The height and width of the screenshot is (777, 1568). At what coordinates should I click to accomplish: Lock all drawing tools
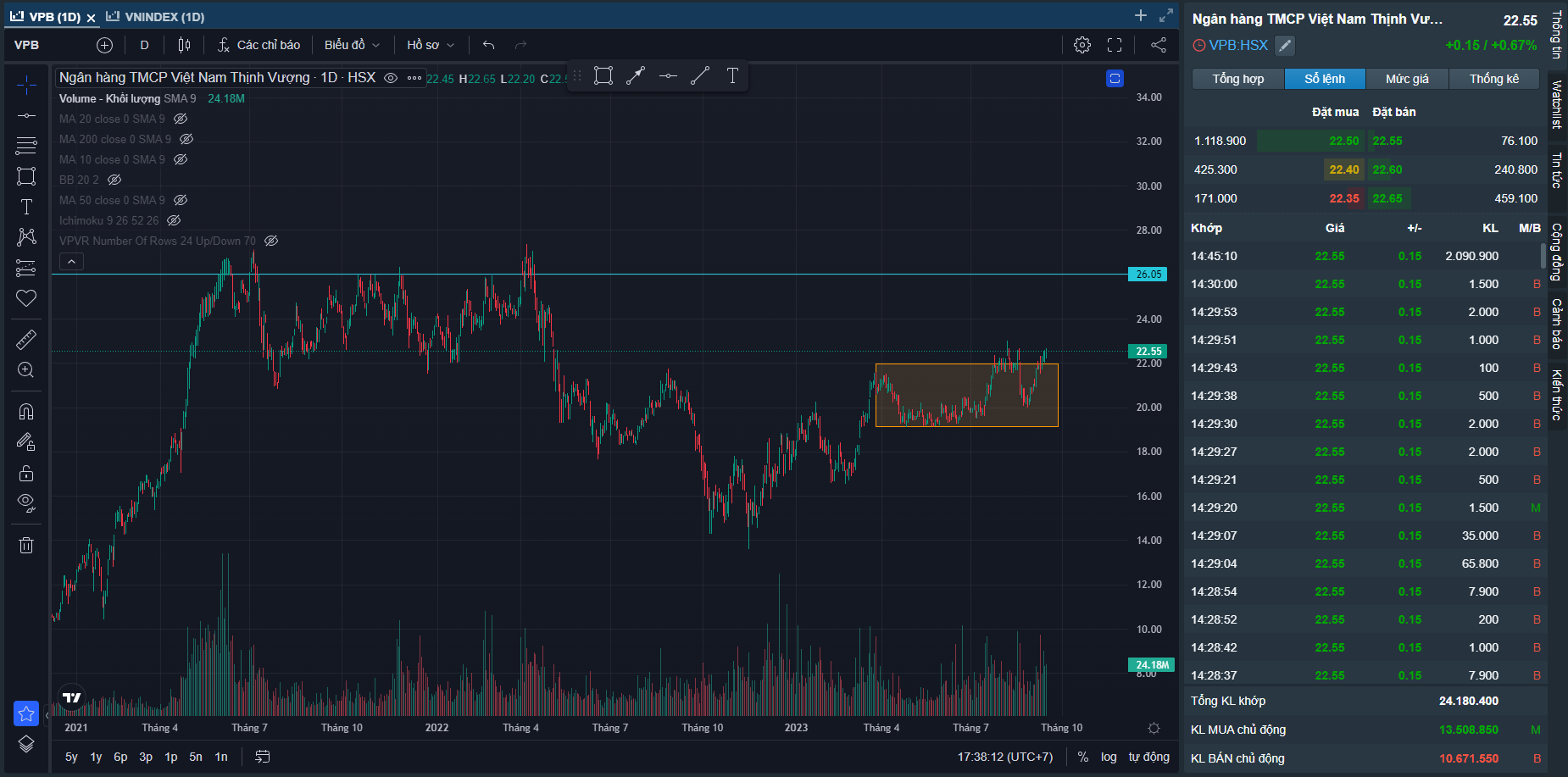(x=26, y=473)
